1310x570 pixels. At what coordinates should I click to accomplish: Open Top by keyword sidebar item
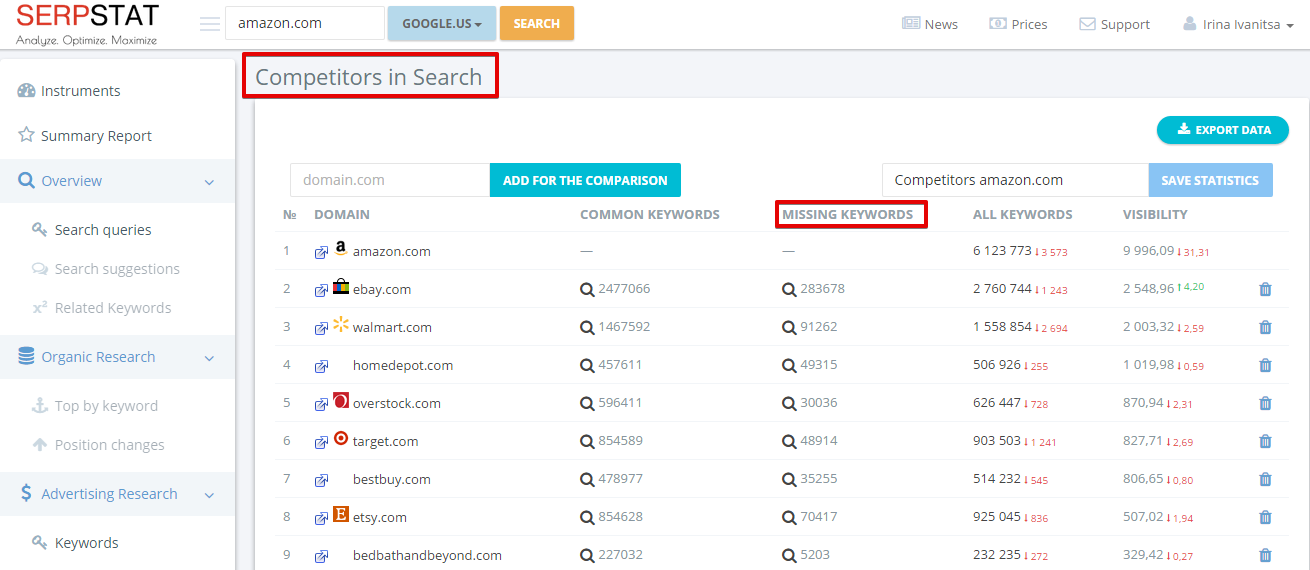pyautogui.click(x=95, y=406)
